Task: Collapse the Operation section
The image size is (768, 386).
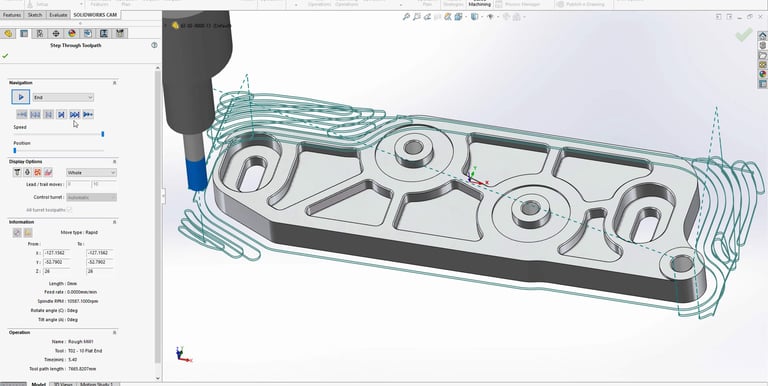Action: click(115, 332)
